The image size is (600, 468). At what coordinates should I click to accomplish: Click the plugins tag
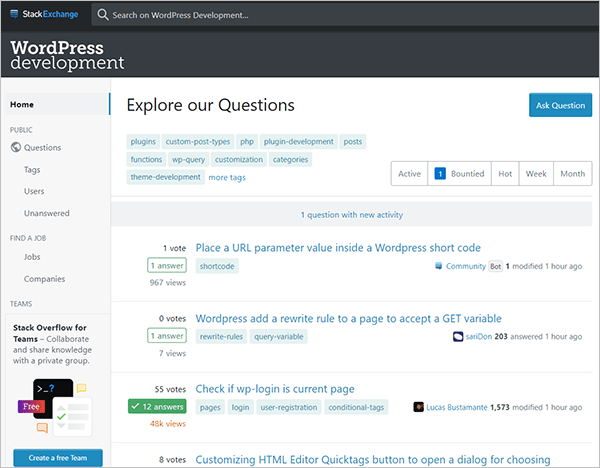143,142
